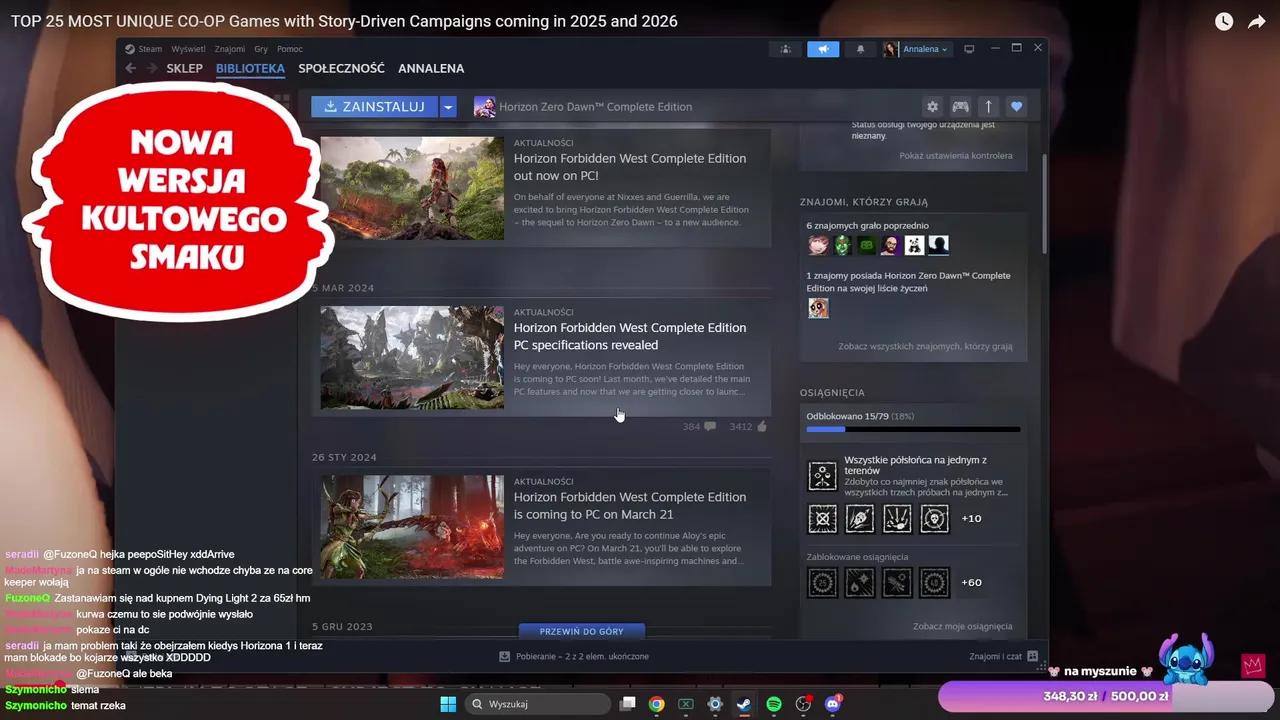Screen dimensions: 1280x720
Task: Click Zobacz wszystkich znajomych, którzy grają
Action: (x=925, y=346)
